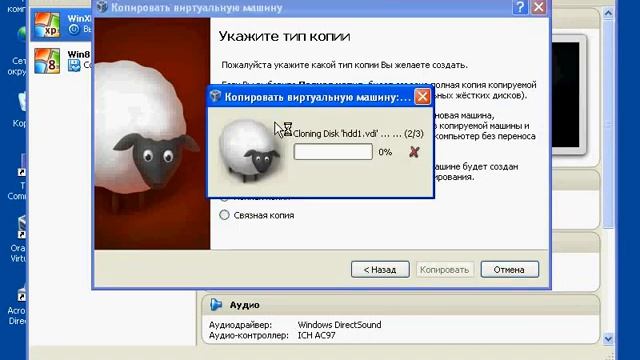Cancel cloning with the red X icon
The height and width of the screenshot is (360, 640).
click(414, 152)
